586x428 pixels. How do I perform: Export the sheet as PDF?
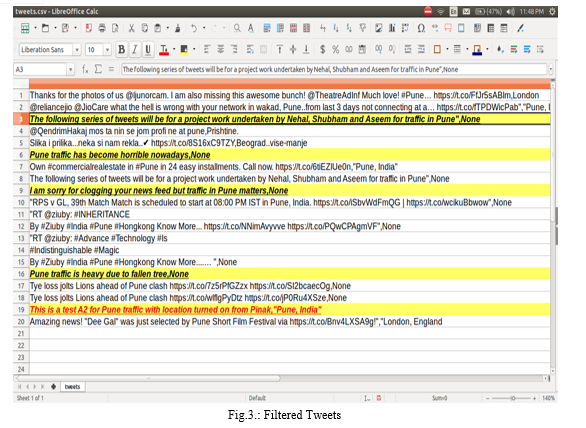pos(89,28)
